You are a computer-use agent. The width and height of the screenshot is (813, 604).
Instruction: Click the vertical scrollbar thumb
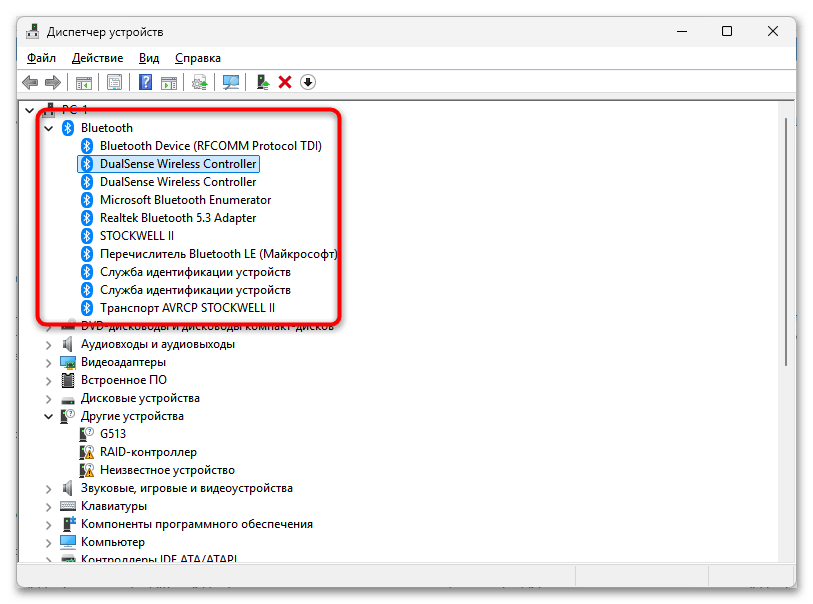tap(787, 242)
